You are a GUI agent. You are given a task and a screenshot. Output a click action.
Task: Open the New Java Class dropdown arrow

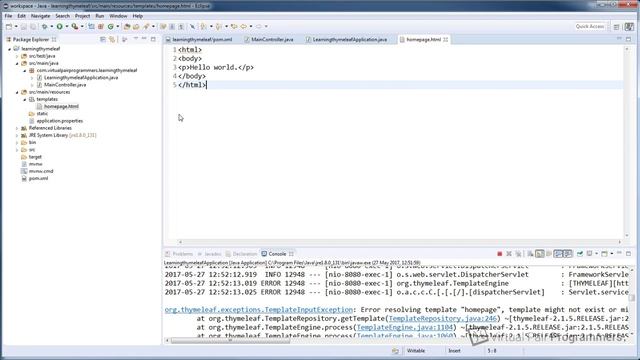118,27
